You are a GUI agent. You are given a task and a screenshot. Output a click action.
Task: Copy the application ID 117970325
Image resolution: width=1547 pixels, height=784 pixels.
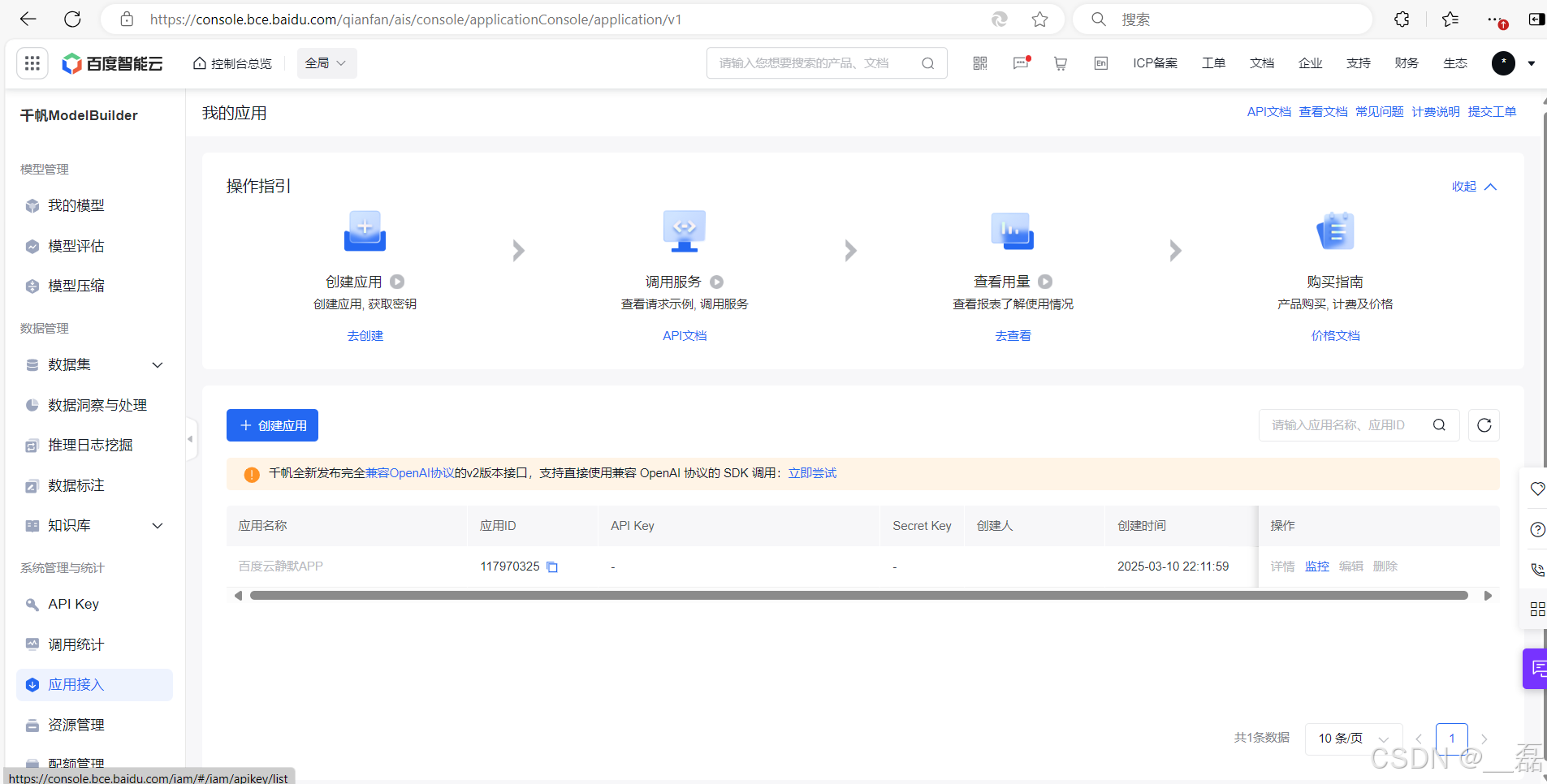pos(552,566)
